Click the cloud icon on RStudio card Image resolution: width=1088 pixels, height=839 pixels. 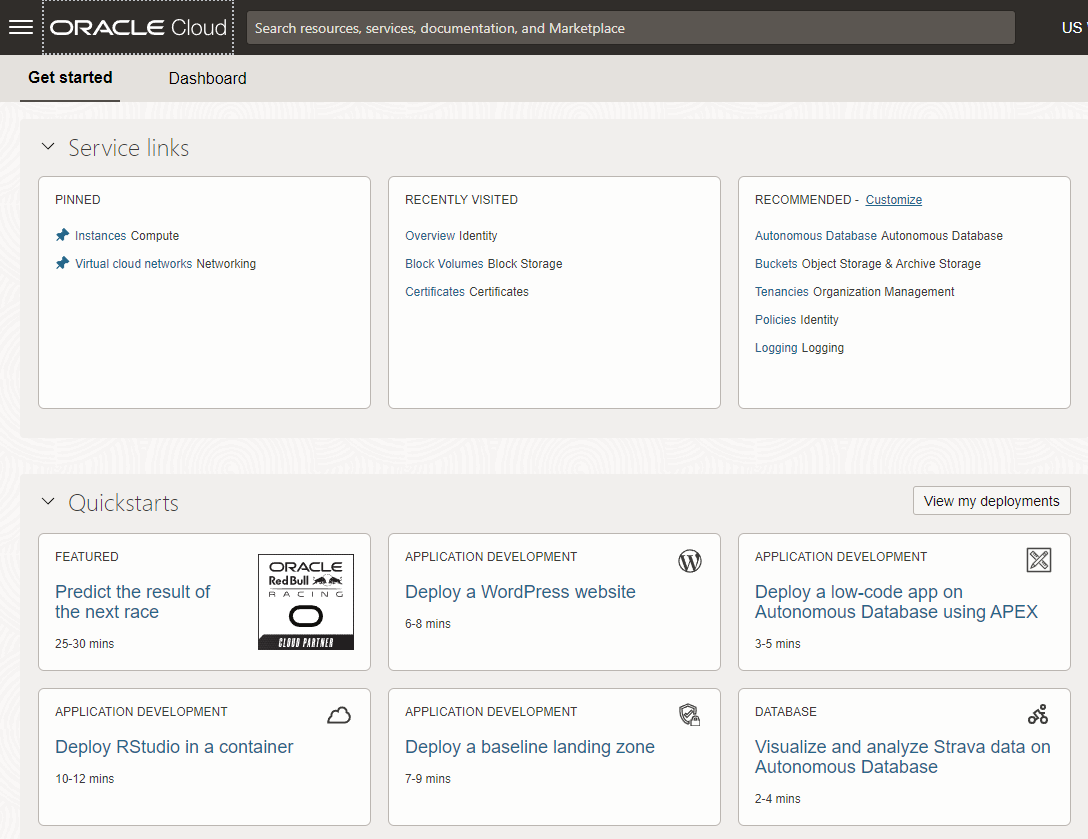coord(339,715)
